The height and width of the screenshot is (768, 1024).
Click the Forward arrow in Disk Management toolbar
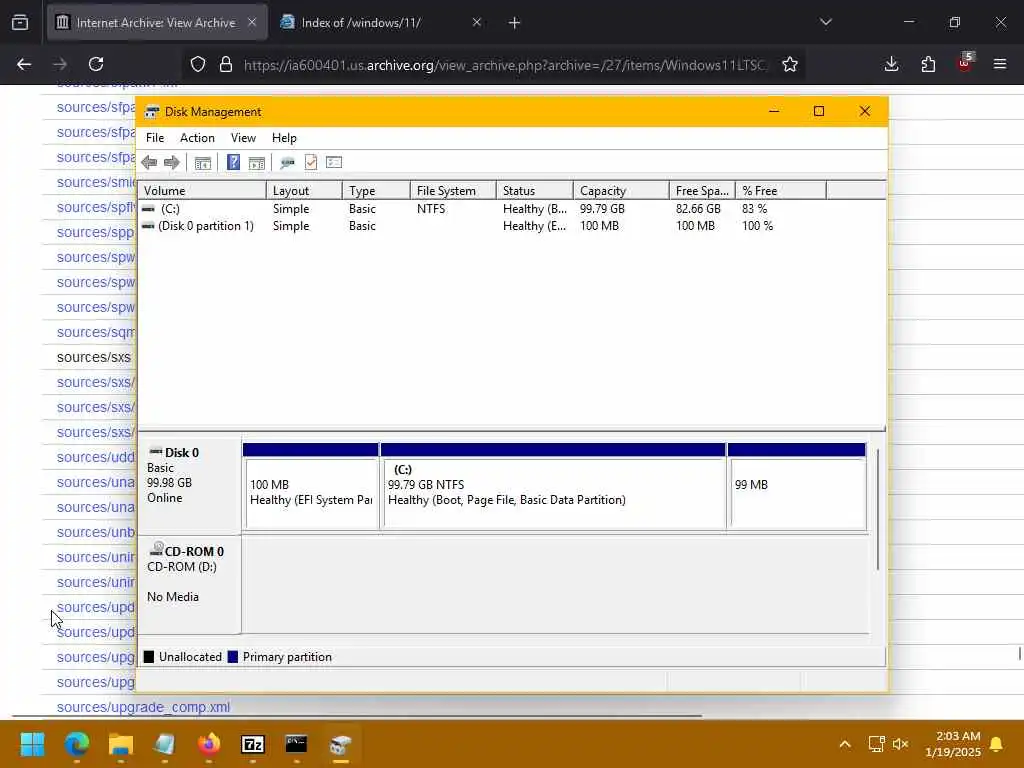pos(172,163)
